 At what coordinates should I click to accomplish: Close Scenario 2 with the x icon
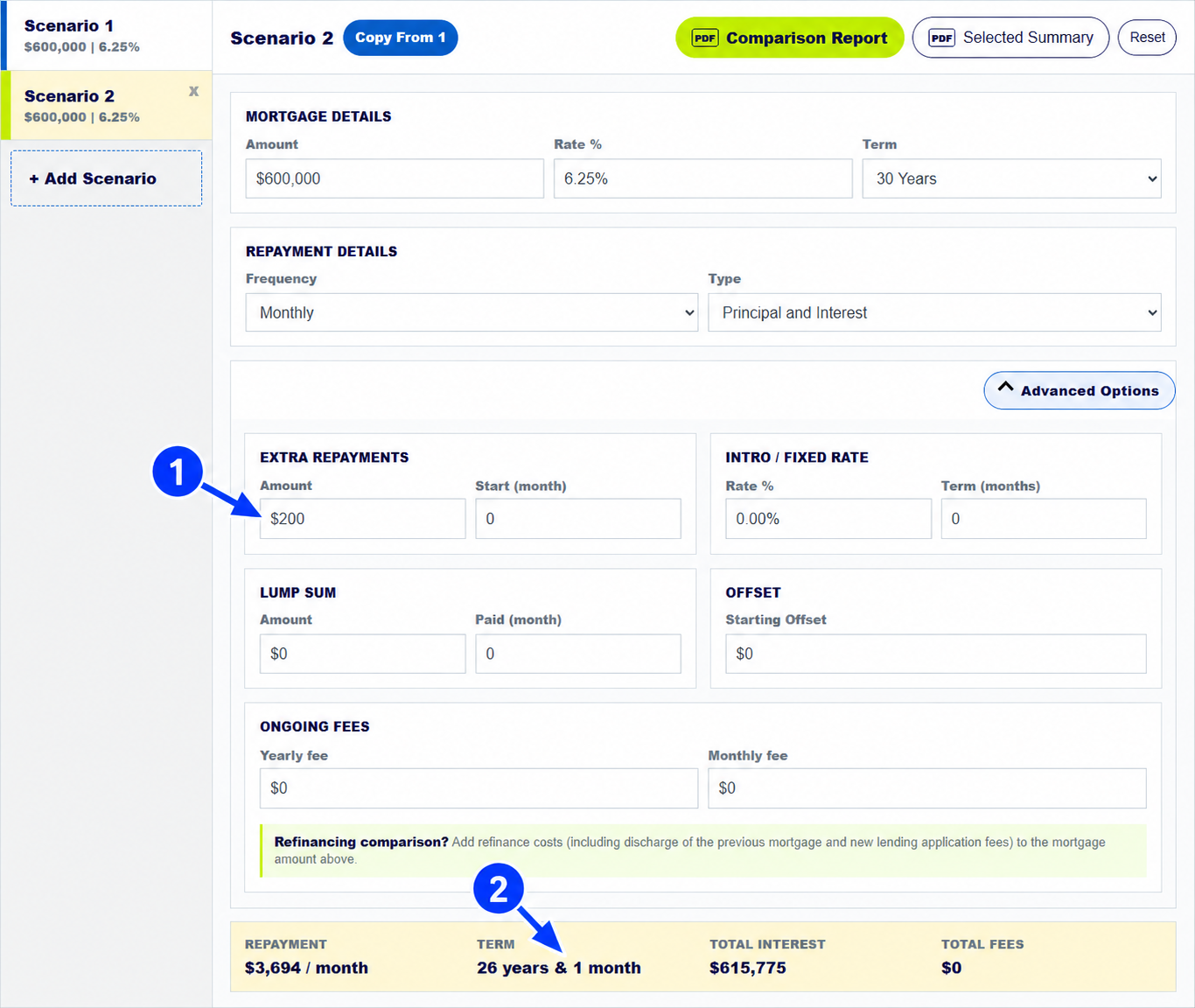(193, 91)
